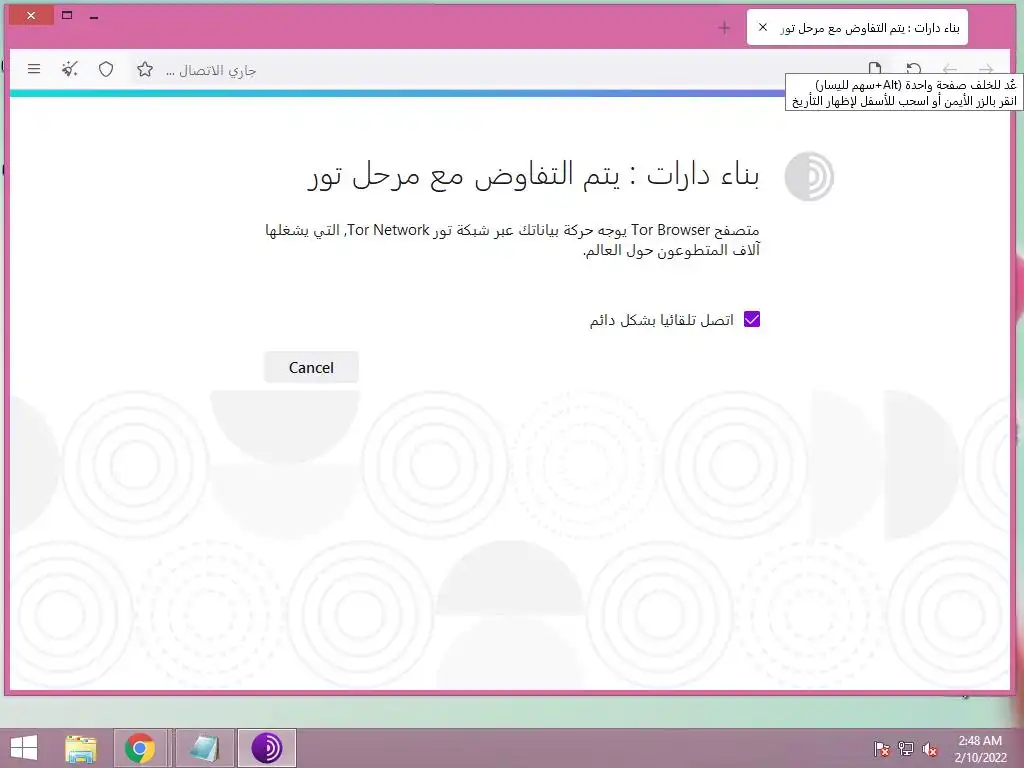
Task: Bookmark this page with star icon
Action: [145, 69]
